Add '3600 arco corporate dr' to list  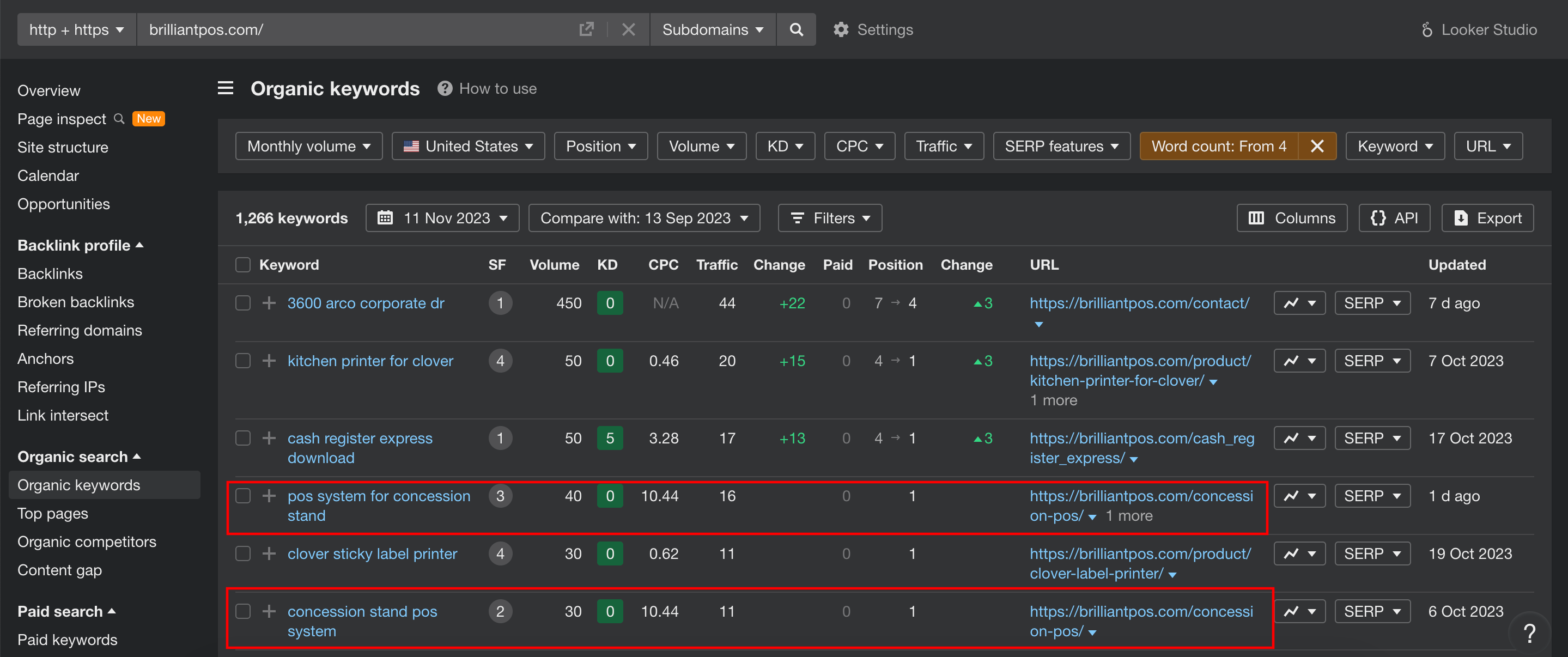click(269, 302)
